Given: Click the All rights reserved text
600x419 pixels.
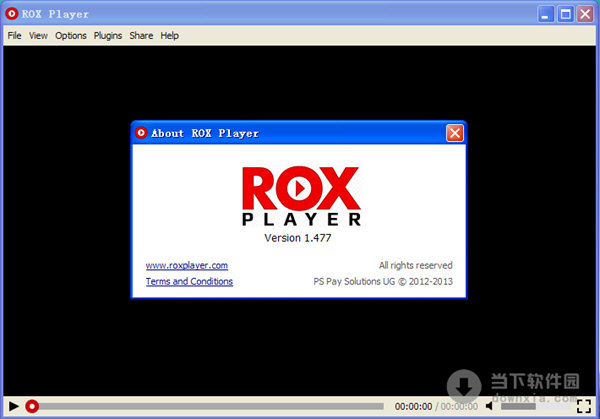Looking at the screenshot, I should [x=416, y=265].
